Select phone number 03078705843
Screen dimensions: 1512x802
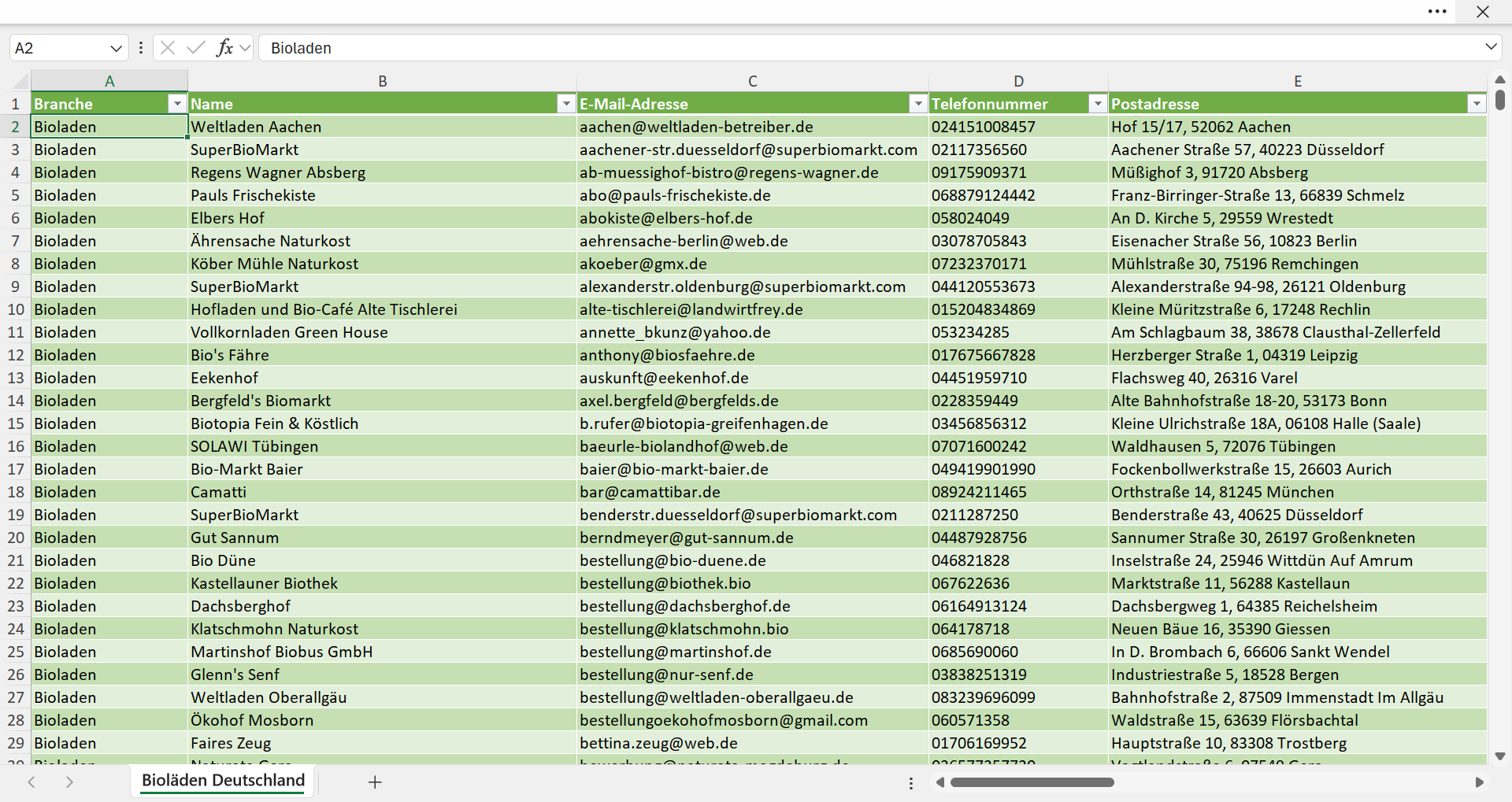click(1019, 241)
